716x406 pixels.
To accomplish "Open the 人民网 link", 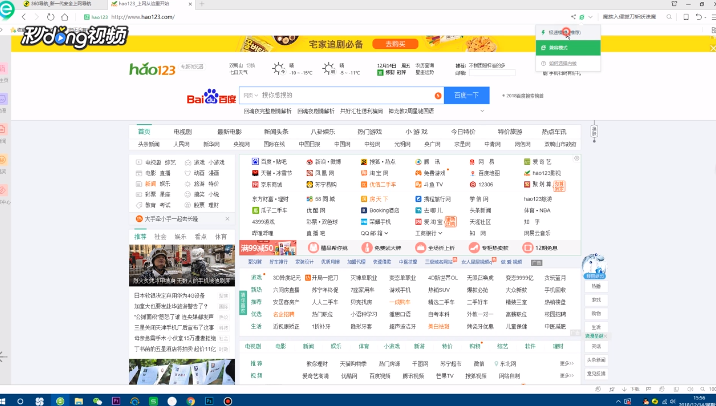I will (x=181, y=144).
